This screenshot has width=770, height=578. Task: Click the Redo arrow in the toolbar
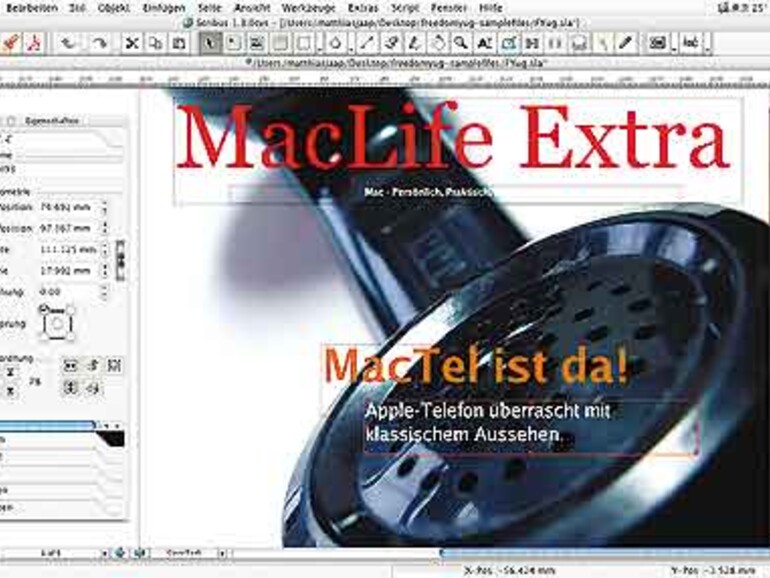(x=100, y=43)
